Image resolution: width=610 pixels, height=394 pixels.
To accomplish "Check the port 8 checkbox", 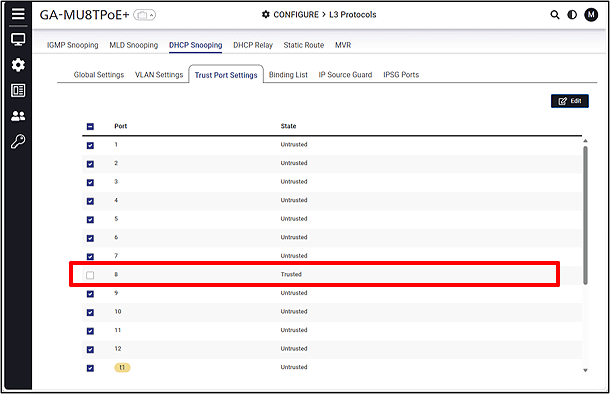I will (90, 275).
